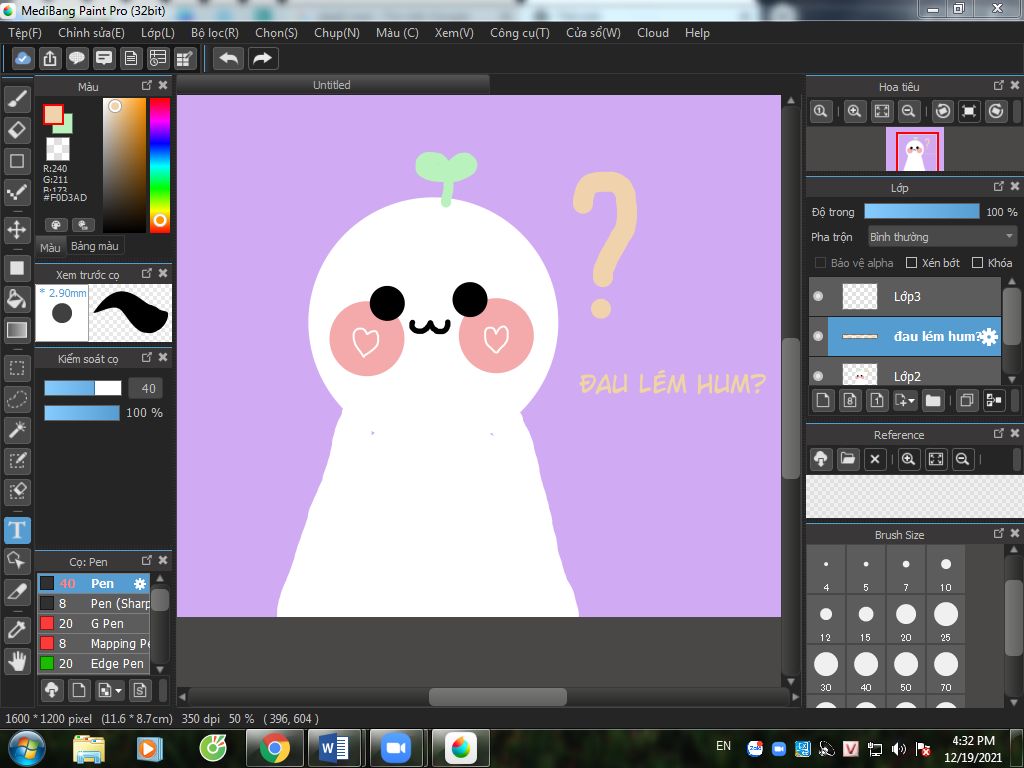Image resolution: width=1024 pixels, height=768 pixels.
Task: Click the taskbar volume speaker icon
Action: click(x=899, y=749)
